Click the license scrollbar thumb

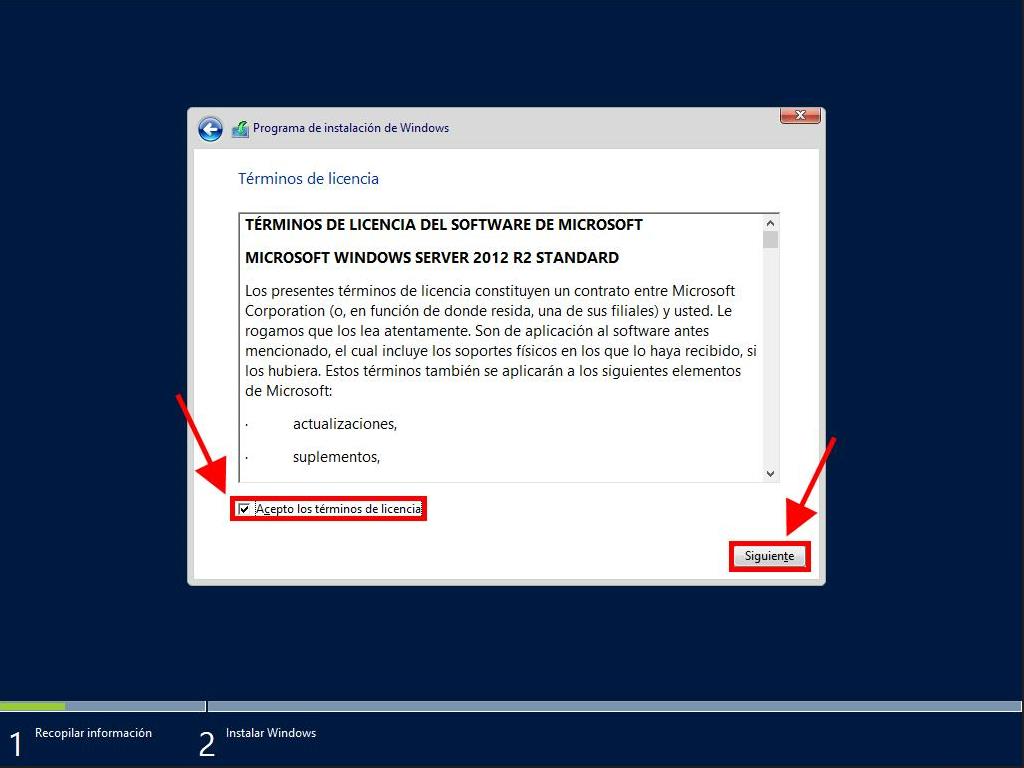770,240
